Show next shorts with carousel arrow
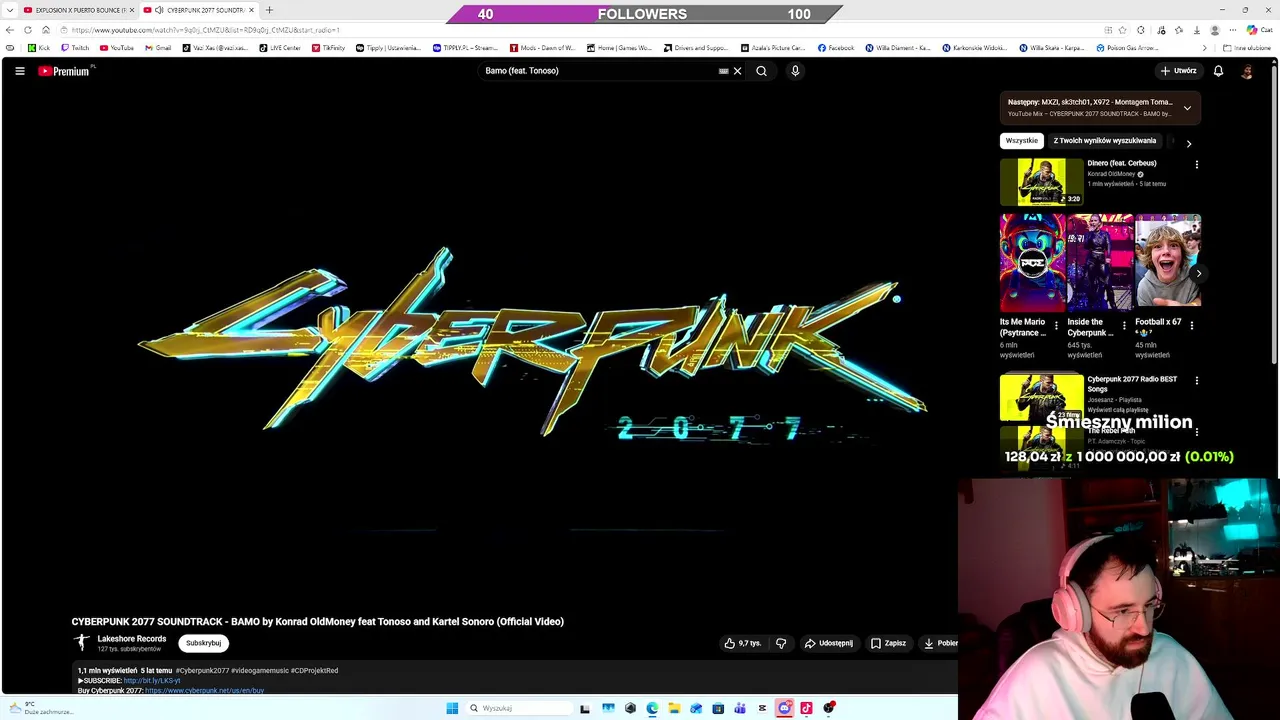 point(1198,273)
